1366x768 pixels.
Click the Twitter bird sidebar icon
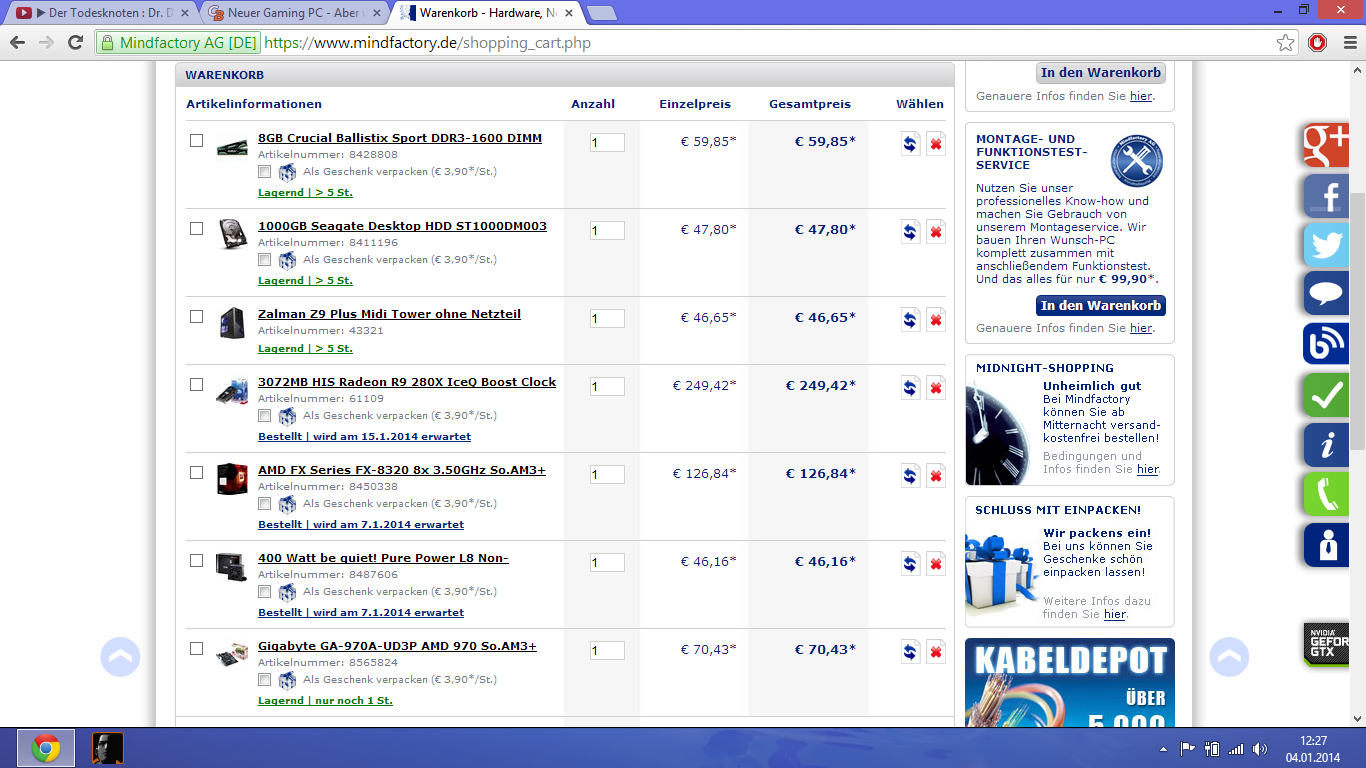(1327, 245)
